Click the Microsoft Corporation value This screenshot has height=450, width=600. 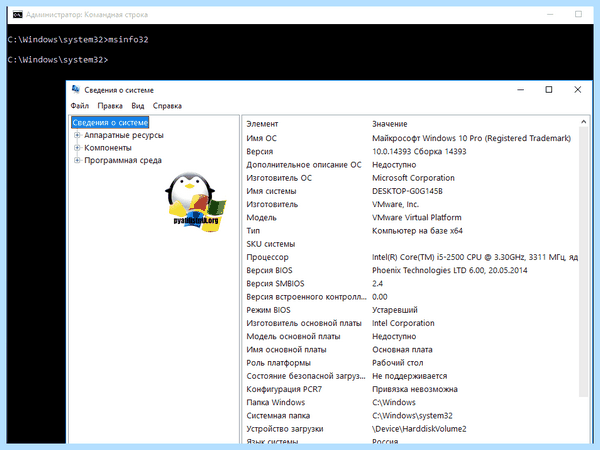pyautogui.click(x=413, y=178)
